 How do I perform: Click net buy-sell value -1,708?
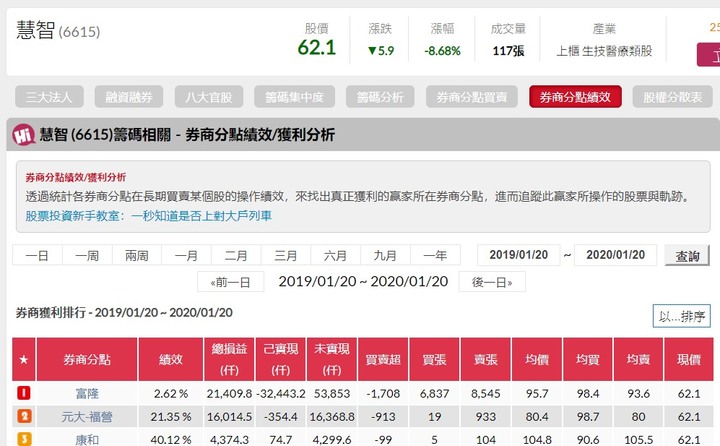pos(383,394)
